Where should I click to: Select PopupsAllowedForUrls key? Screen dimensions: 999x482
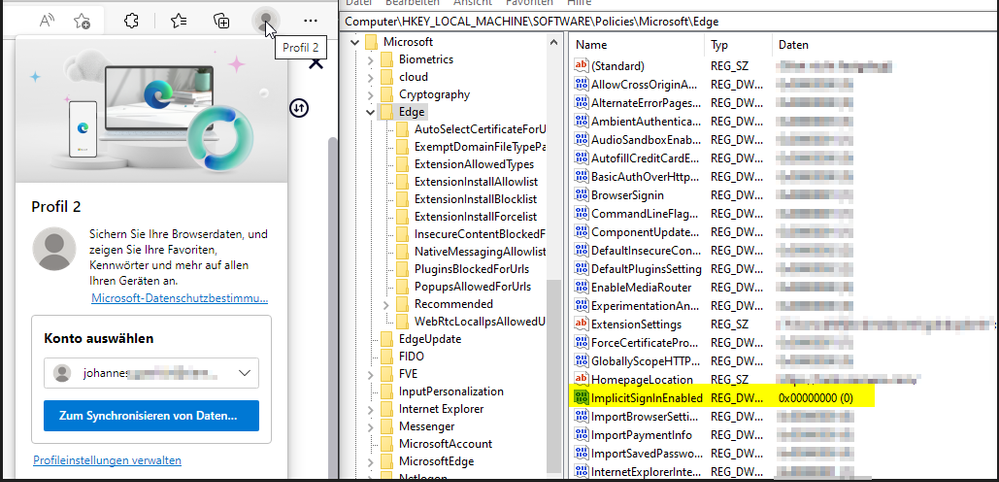click(472, 287)
